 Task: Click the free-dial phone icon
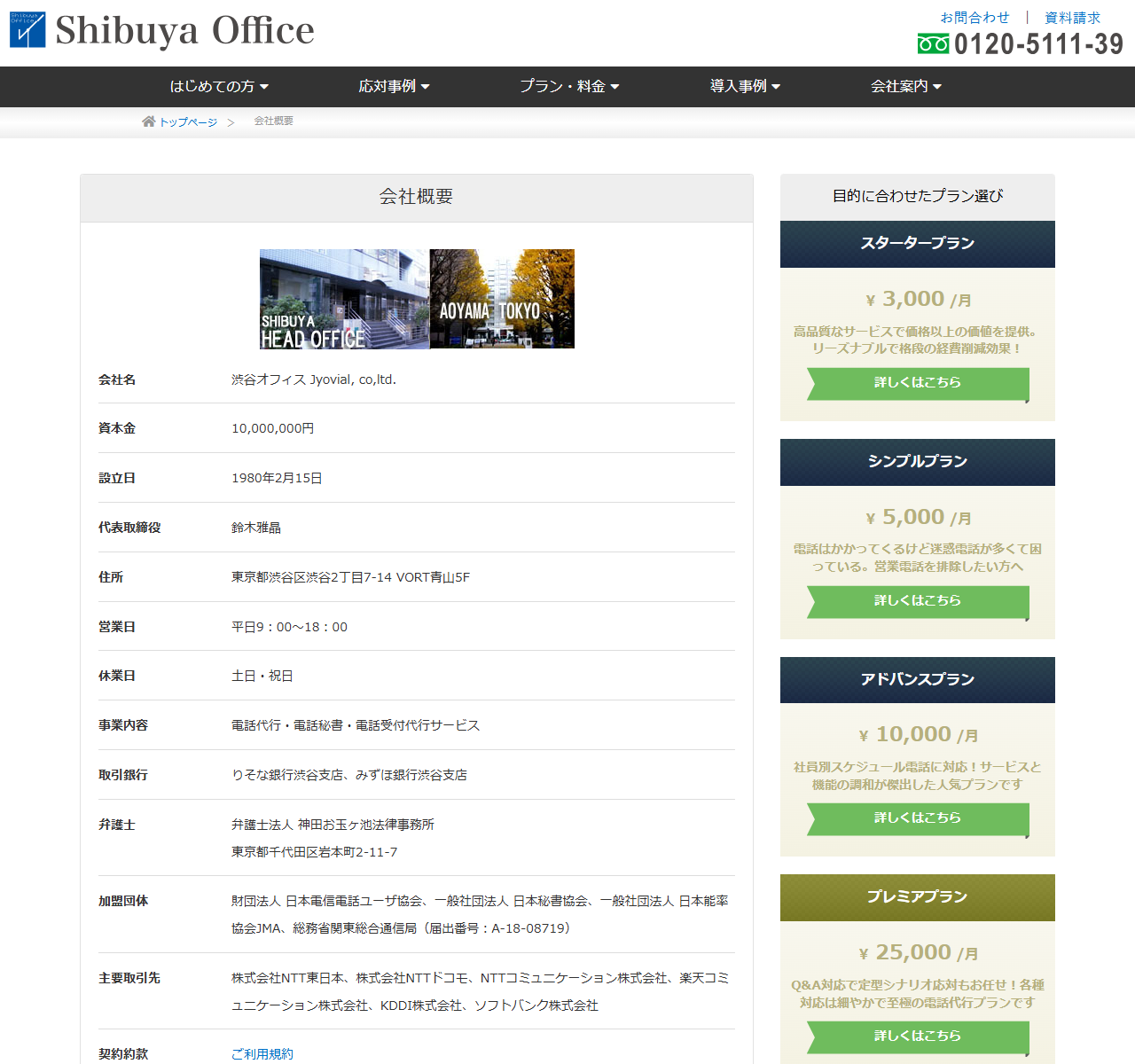[933, 43]
